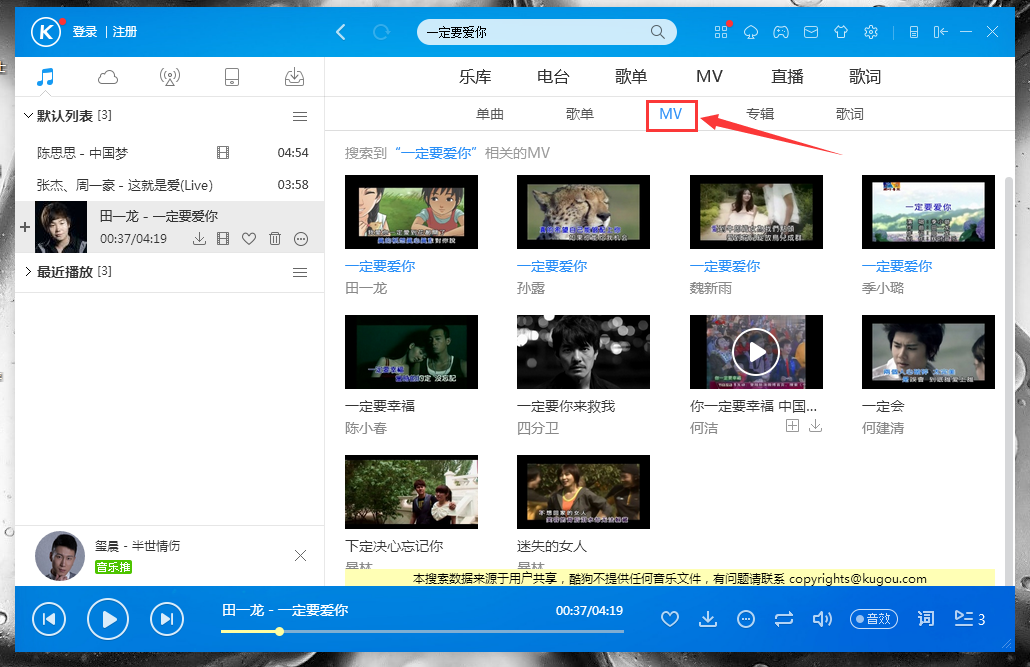Collapse the 默认列表 playlist
This screenshot has width=1030, height=667.
coord(28,116)
